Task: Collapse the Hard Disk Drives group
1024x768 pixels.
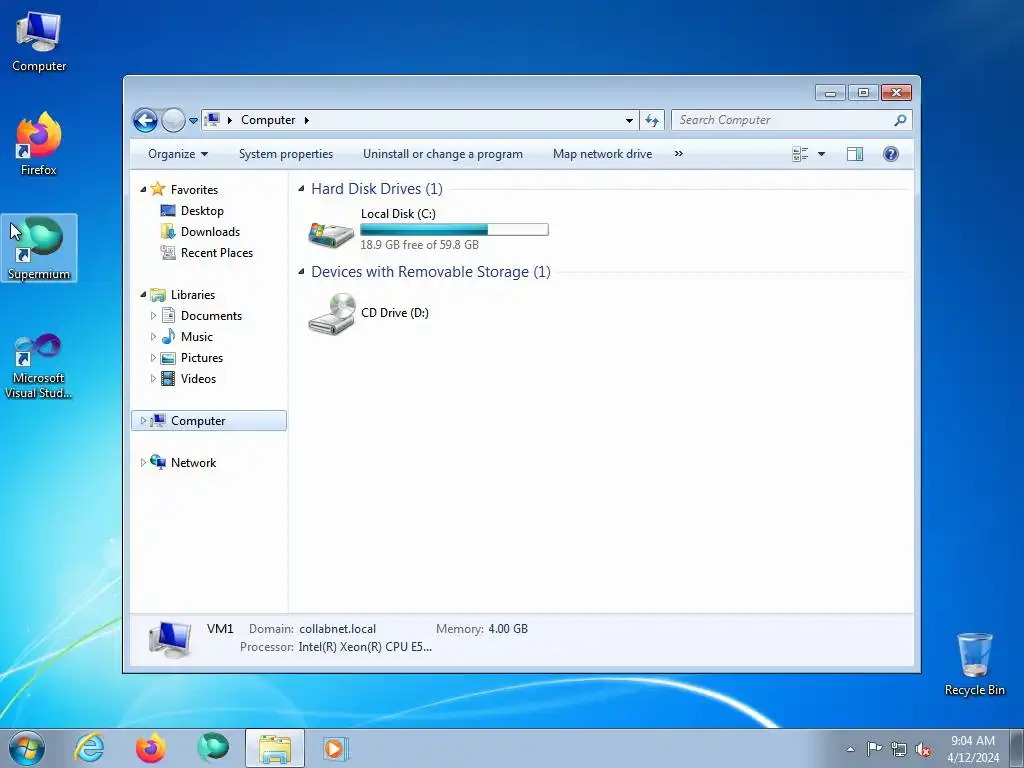Action: tap(301, 189)
